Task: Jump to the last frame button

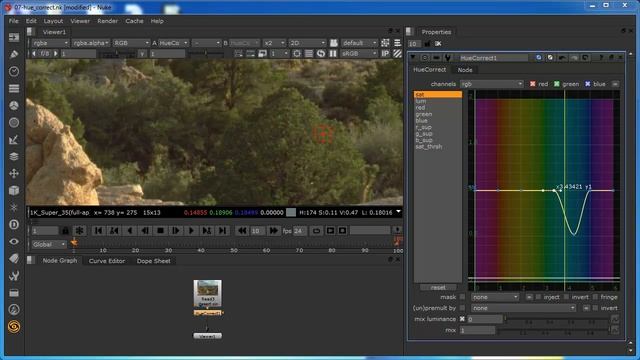Action: [222, 231]
